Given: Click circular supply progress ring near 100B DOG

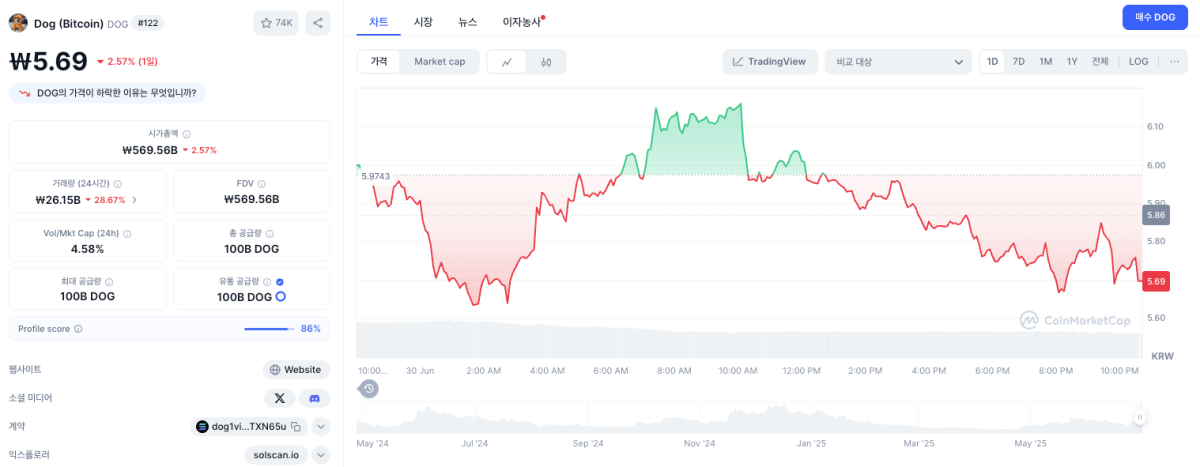Looking at the screenshot, I should 281,297.
